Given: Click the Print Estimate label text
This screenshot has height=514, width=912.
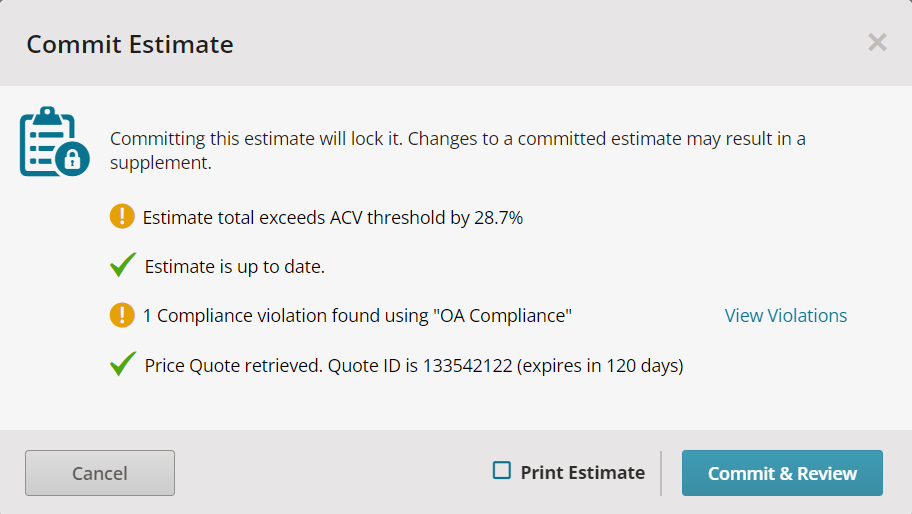Looking at the screenshot, I should coord(582,473).
